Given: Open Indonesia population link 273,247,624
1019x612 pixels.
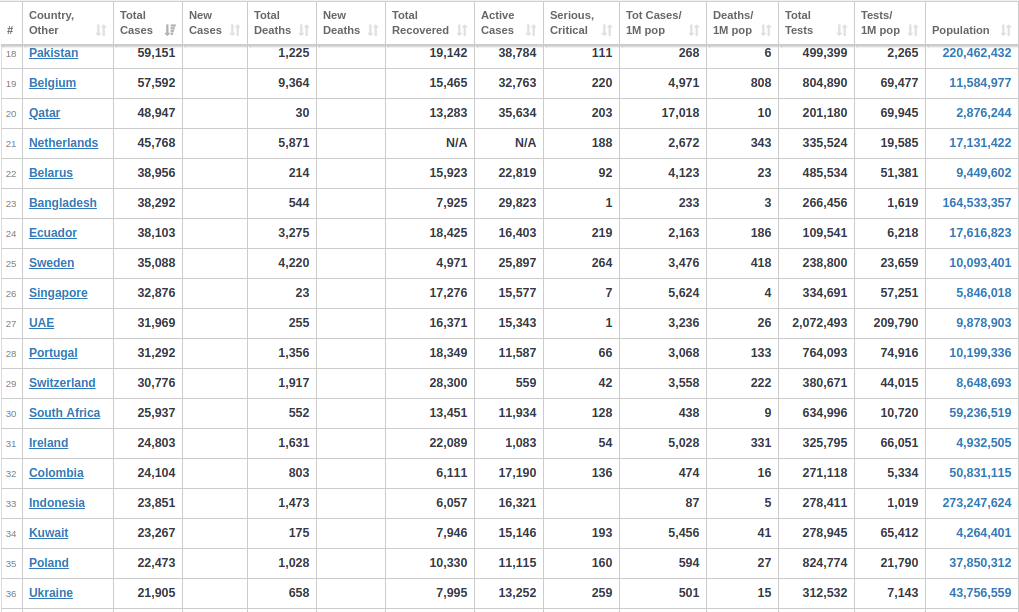Looking at the screenshot, I should tap(977, 503).
